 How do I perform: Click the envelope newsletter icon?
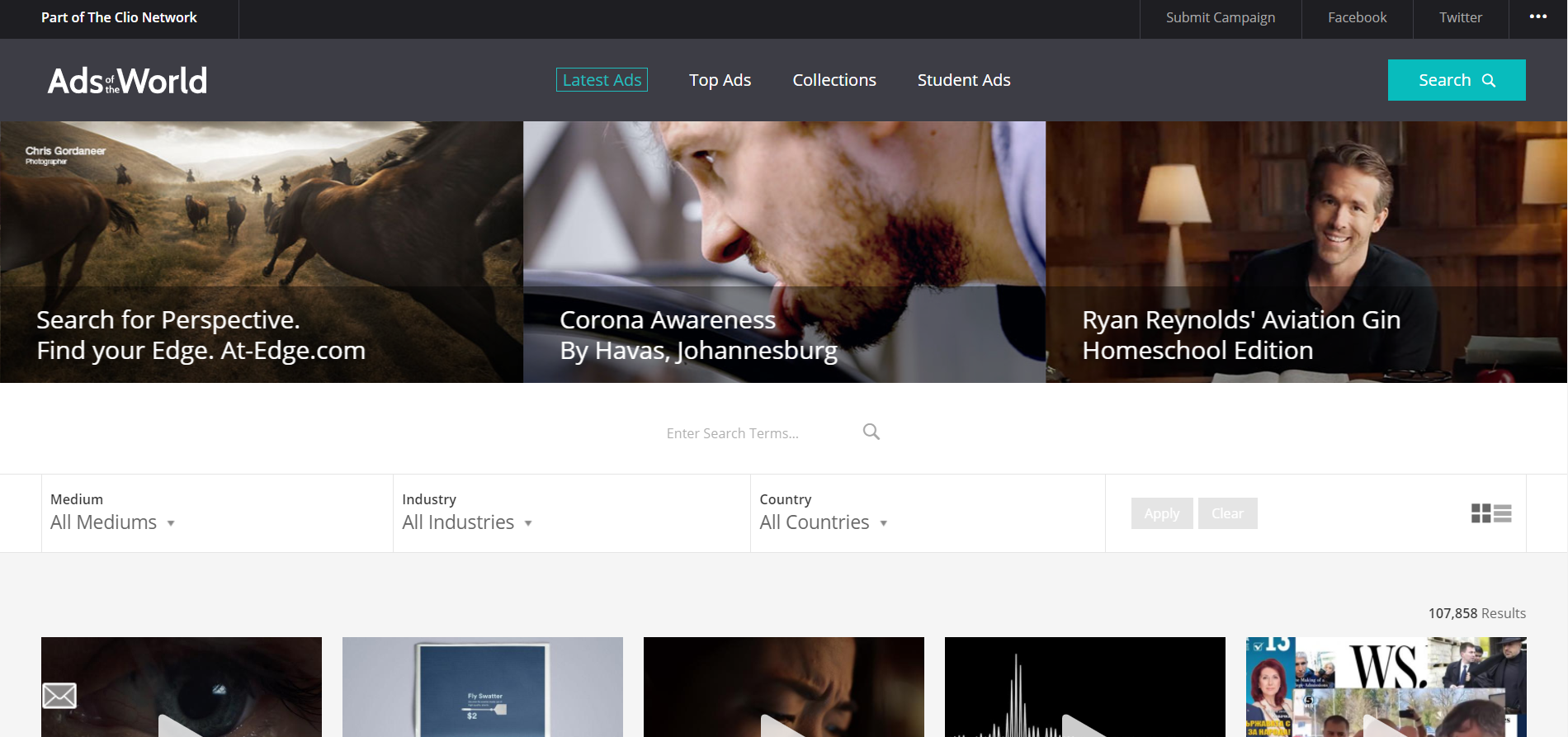tap(59, 696)
